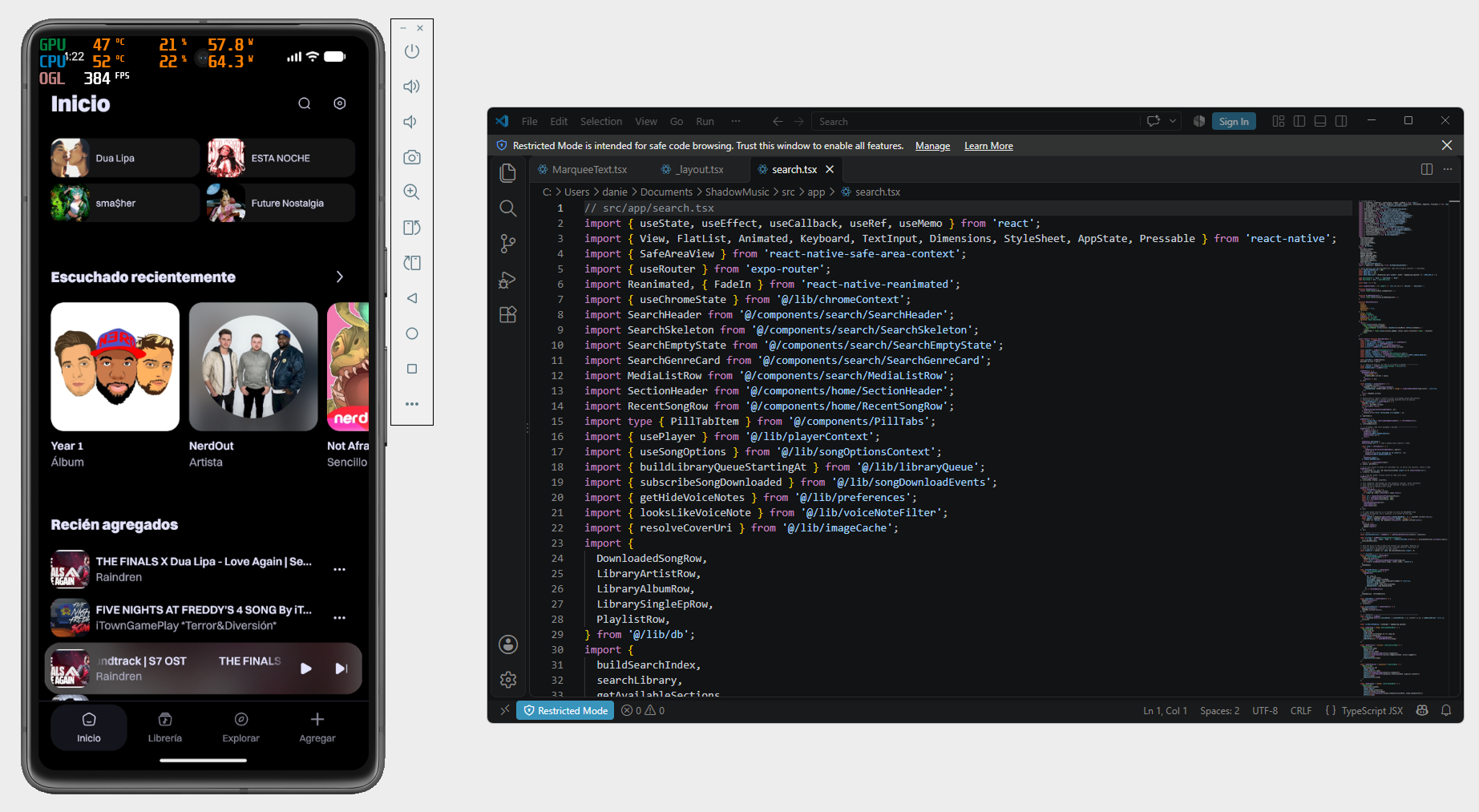Toggle the primary side bar layout icon

click(1299, 121)
